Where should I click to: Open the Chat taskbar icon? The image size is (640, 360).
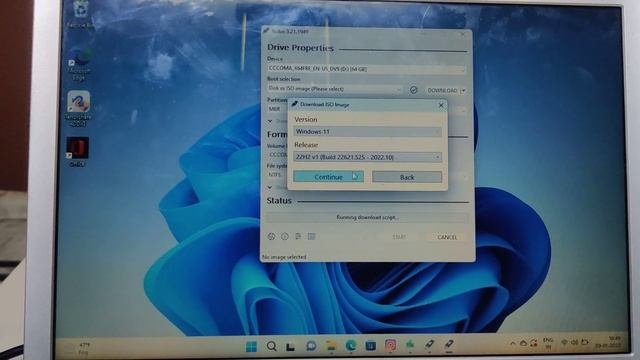pos(311,346)
